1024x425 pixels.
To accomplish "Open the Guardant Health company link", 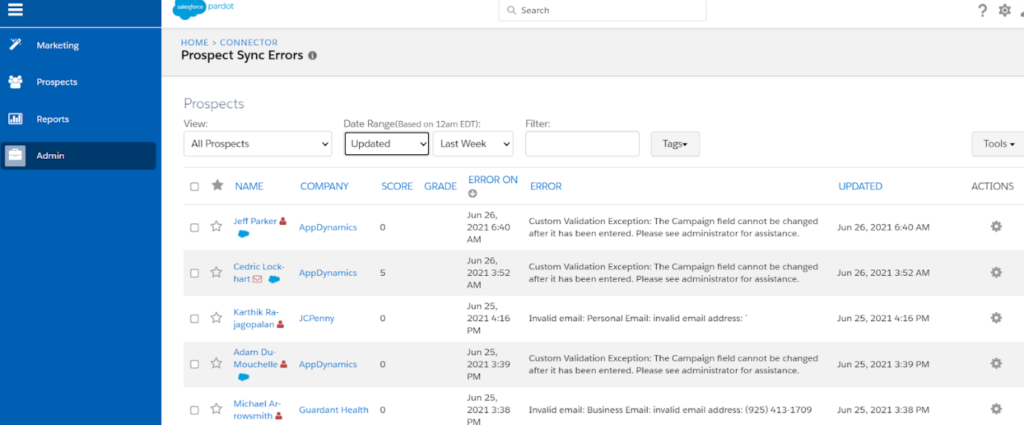I will coord(333,410).
